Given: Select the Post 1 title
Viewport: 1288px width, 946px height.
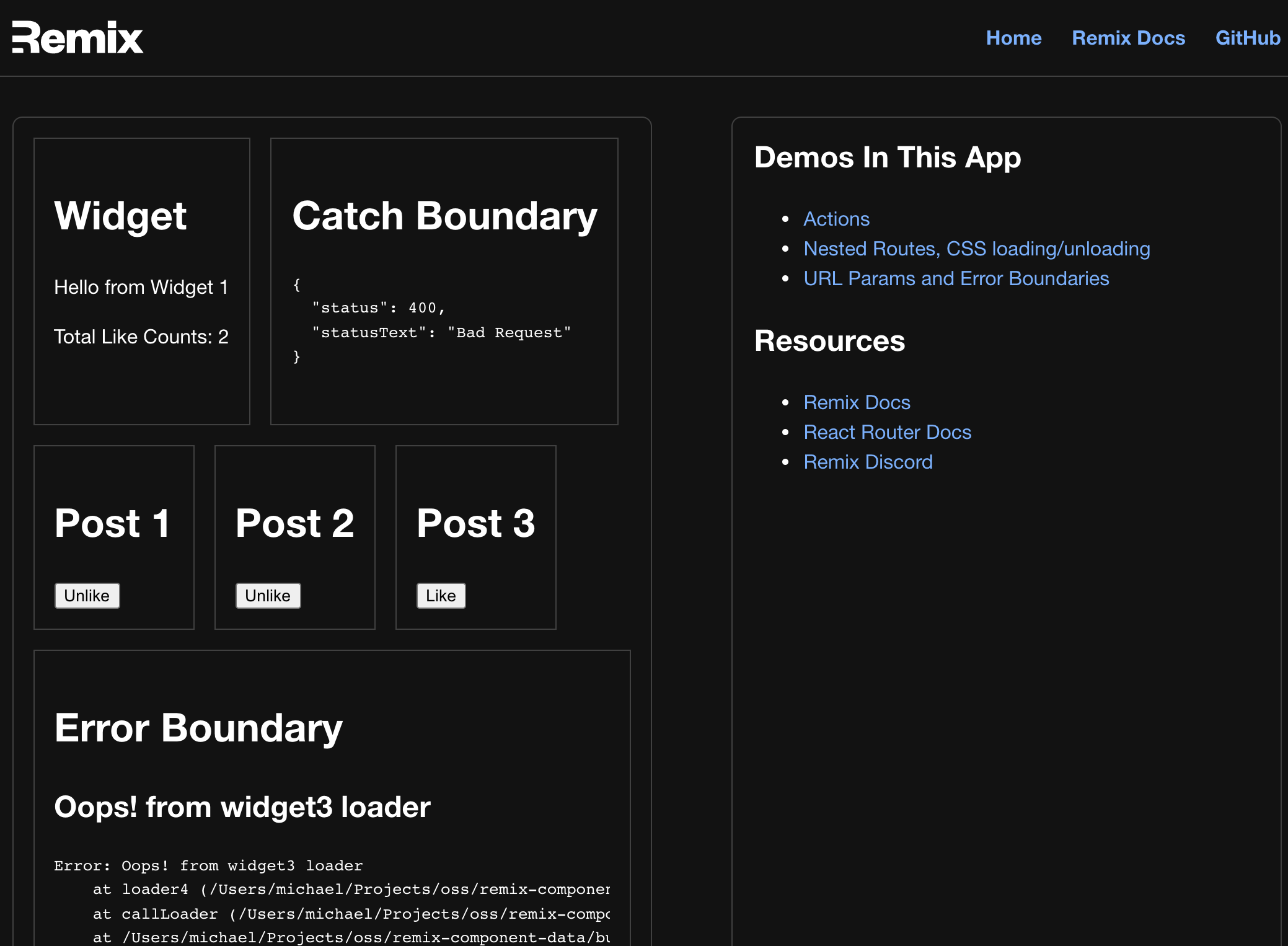Looking at the screenshot, I should pyautogui.click(x=112, y=523).
